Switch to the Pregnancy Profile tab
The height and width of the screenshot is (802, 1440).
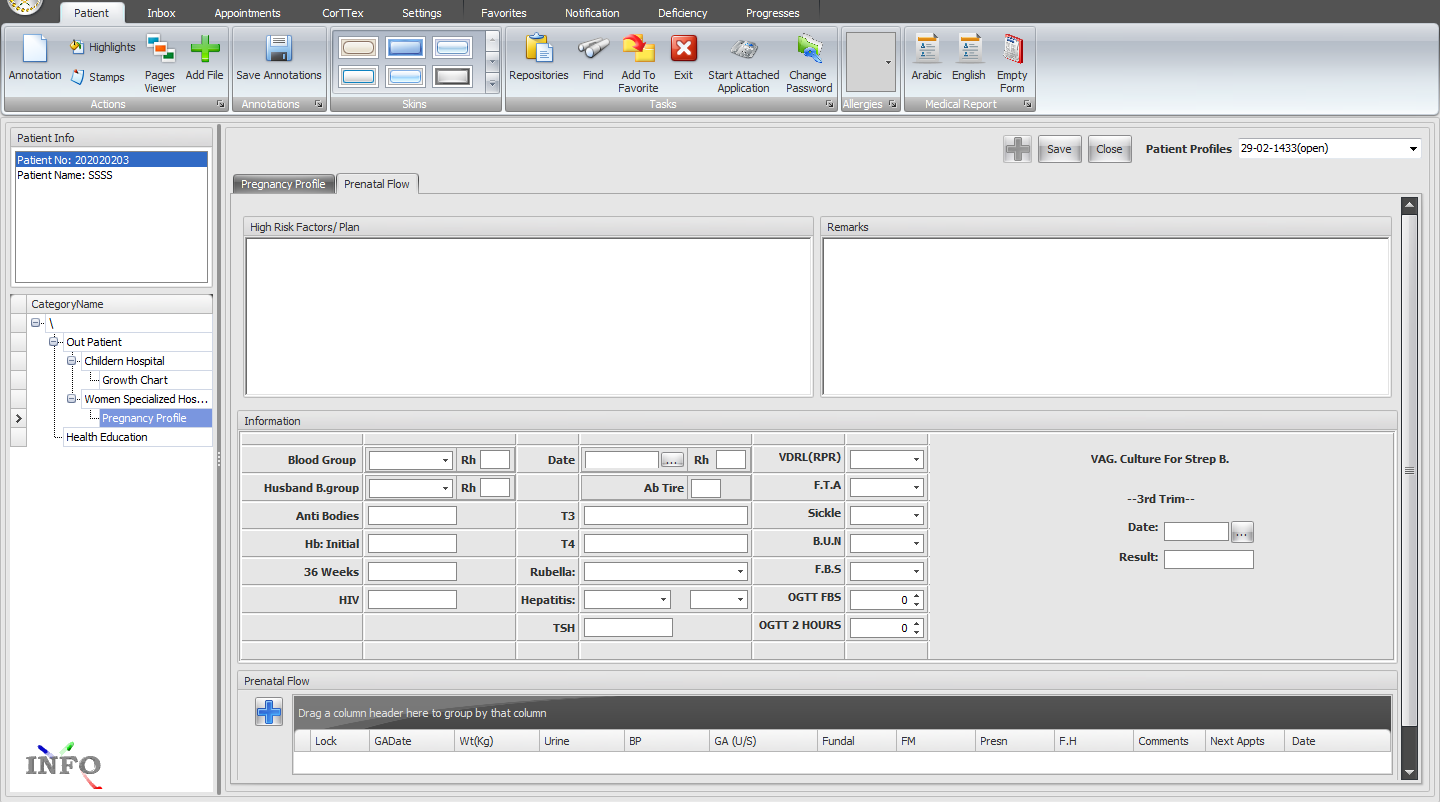283,184
